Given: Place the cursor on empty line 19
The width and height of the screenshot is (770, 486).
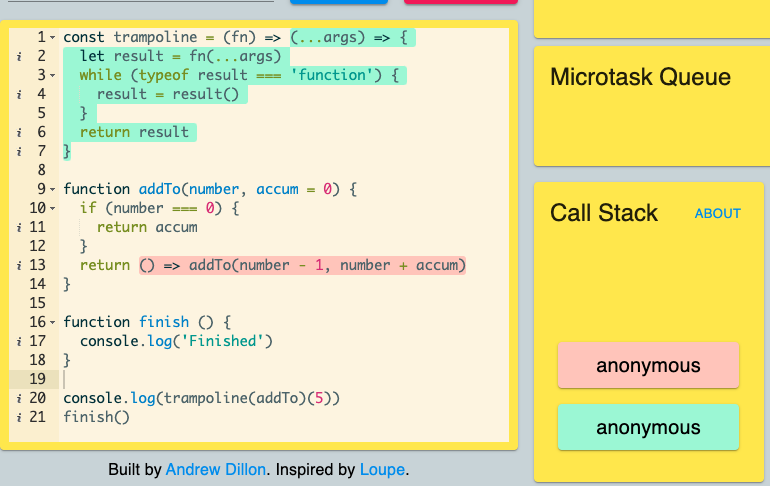Looking at the screenshot, I should click(283, 379).
